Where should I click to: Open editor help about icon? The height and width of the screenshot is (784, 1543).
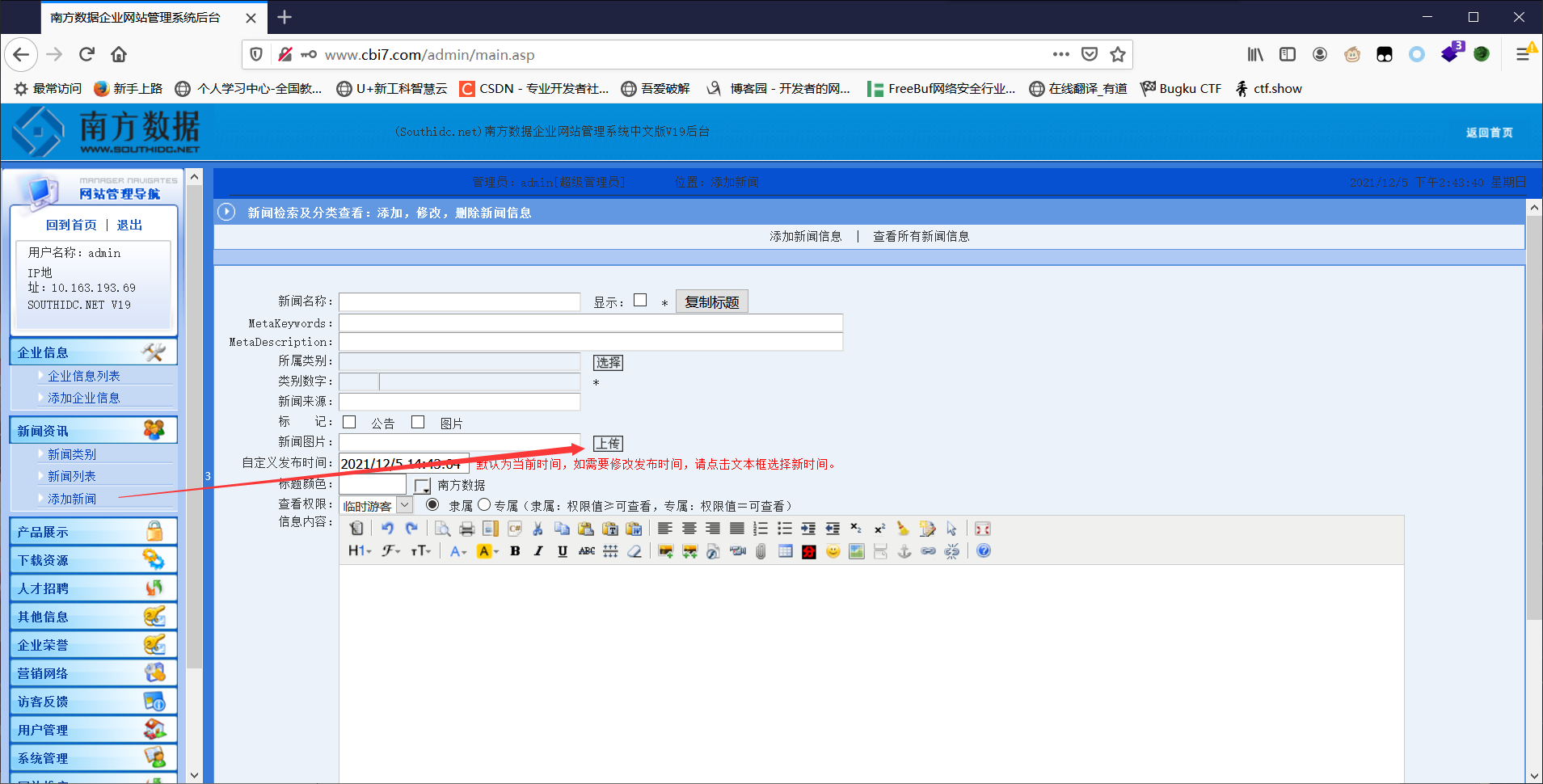(984, 551)
